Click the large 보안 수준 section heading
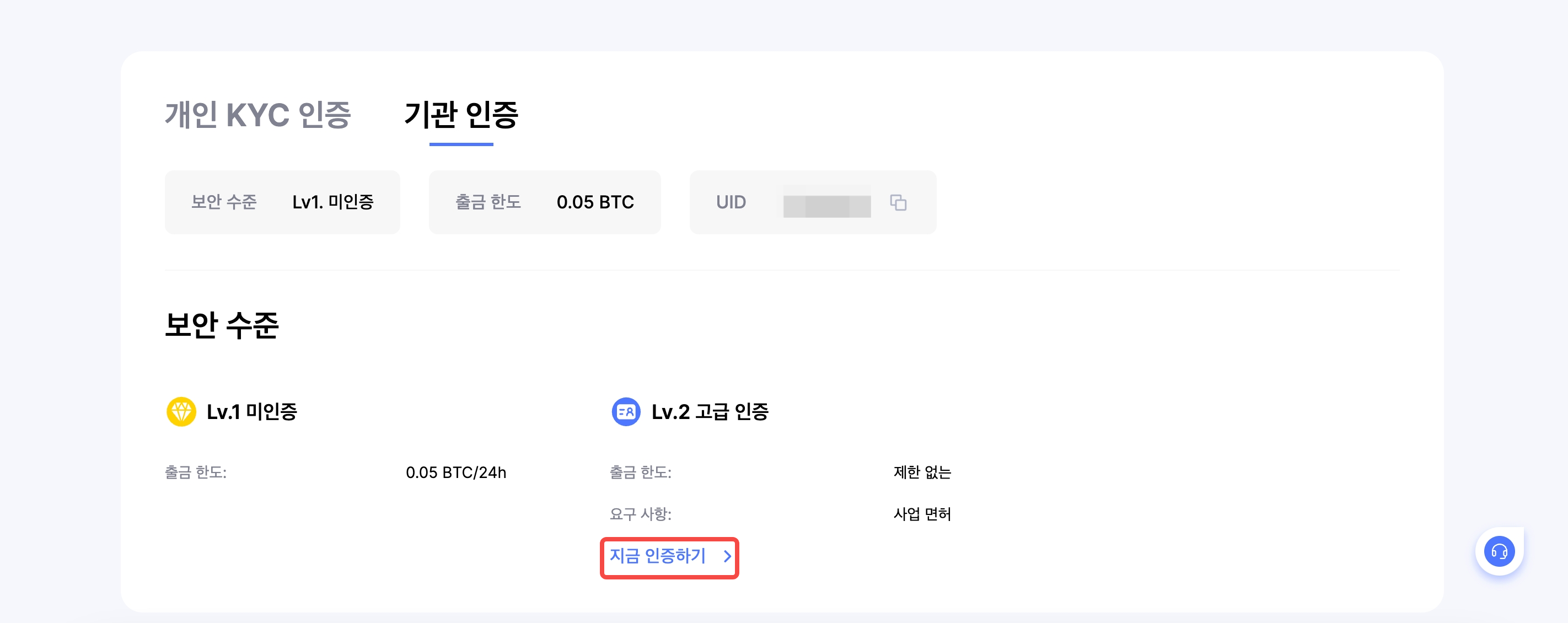The image size is (1568, 623). 222,325
